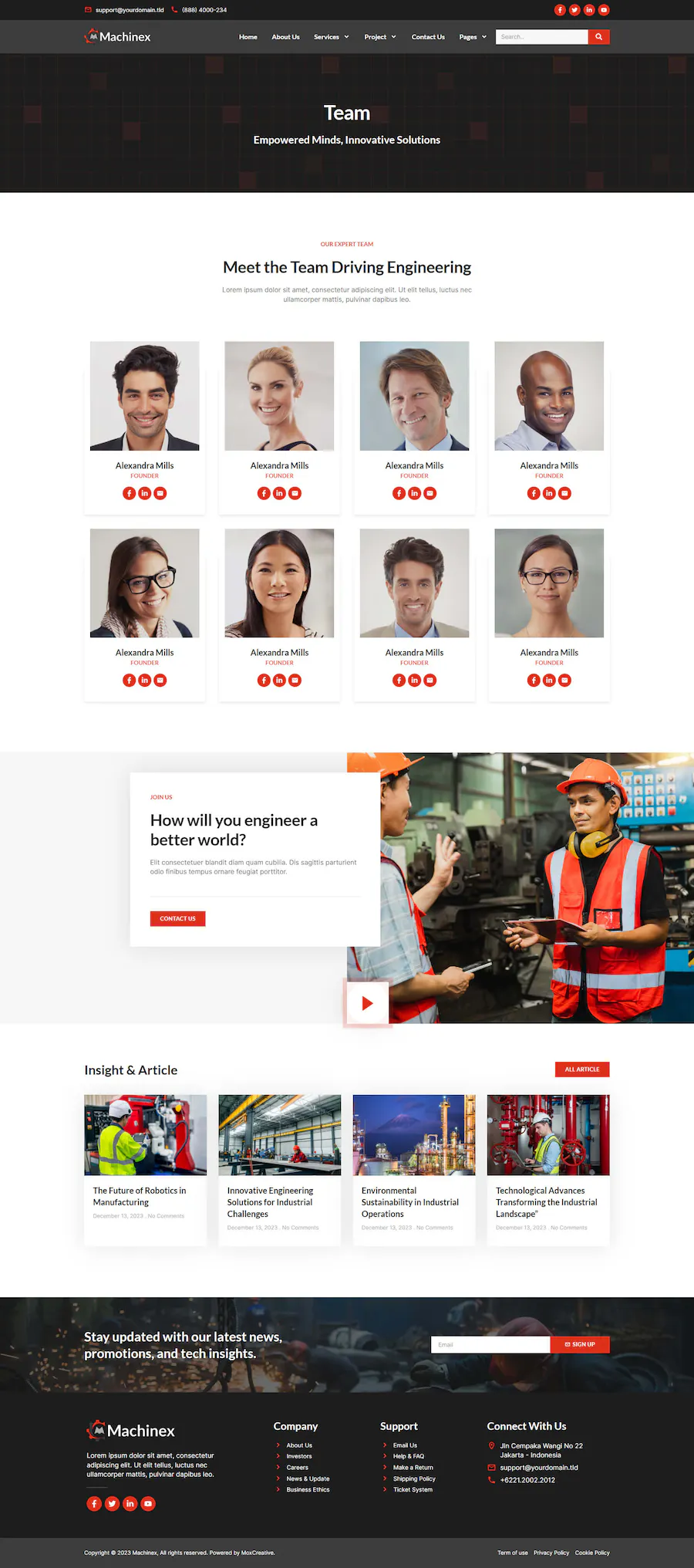Viewport: 694px width, 1568px height.
Task: Focus the newsletter Email input field
Action: 490,1344
